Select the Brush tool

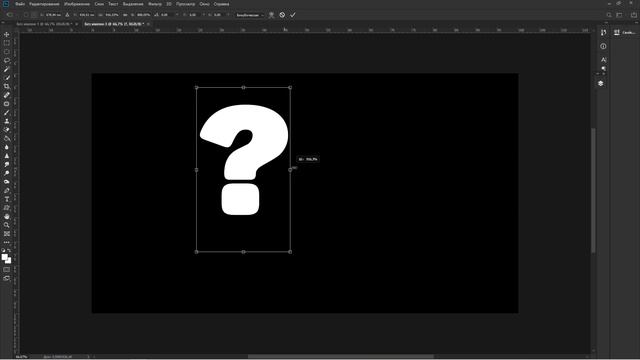[7, 112]
